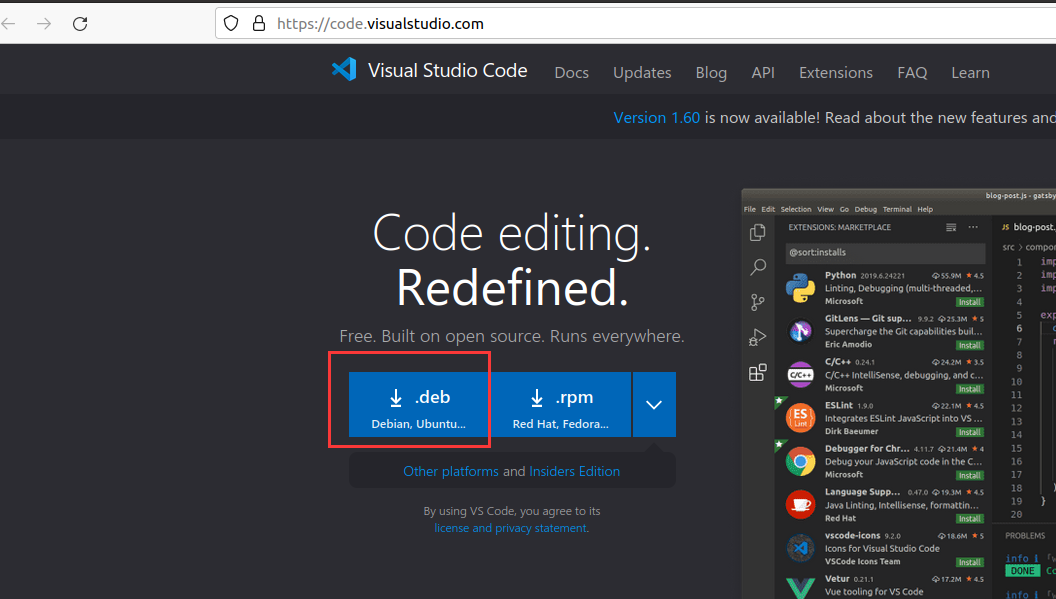Image resolution: width=1056 pixels, height=599 pixels.
Task: Open the three-dots menu in Marketplace header
Action: tap(973, 228)
